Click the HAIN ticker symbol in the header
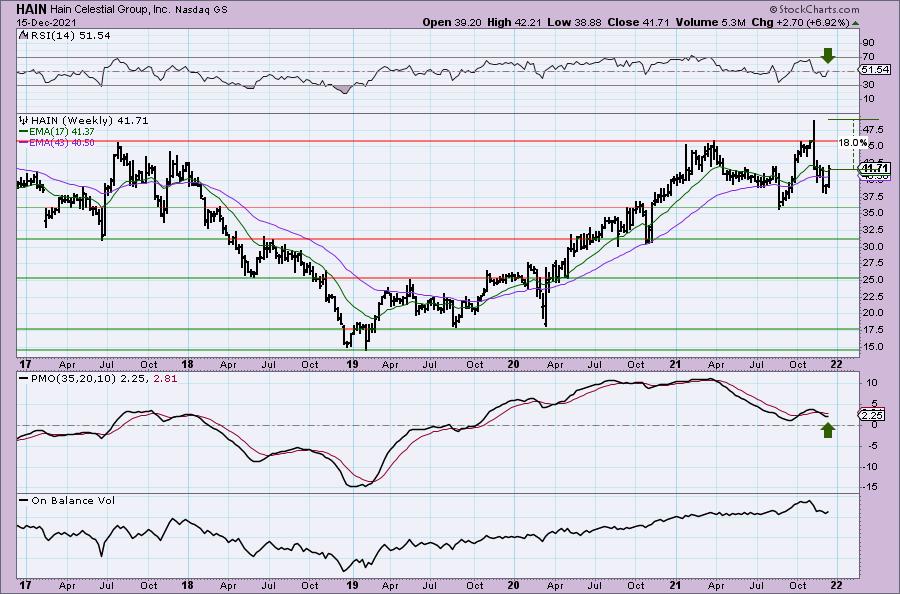This screenshot has height=594, width=900. [x=32, y=9]
